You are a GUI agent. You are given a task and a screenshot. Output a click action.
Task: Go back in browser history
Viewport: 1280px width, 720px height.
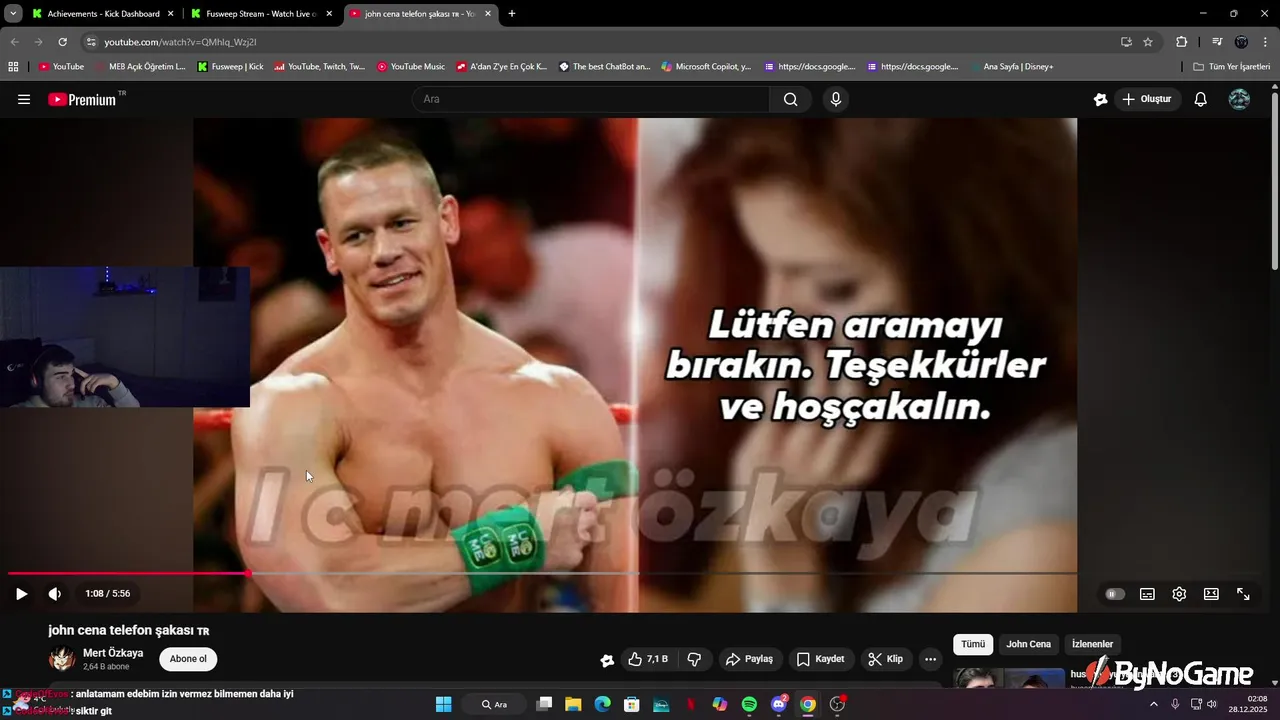point(14,42)
